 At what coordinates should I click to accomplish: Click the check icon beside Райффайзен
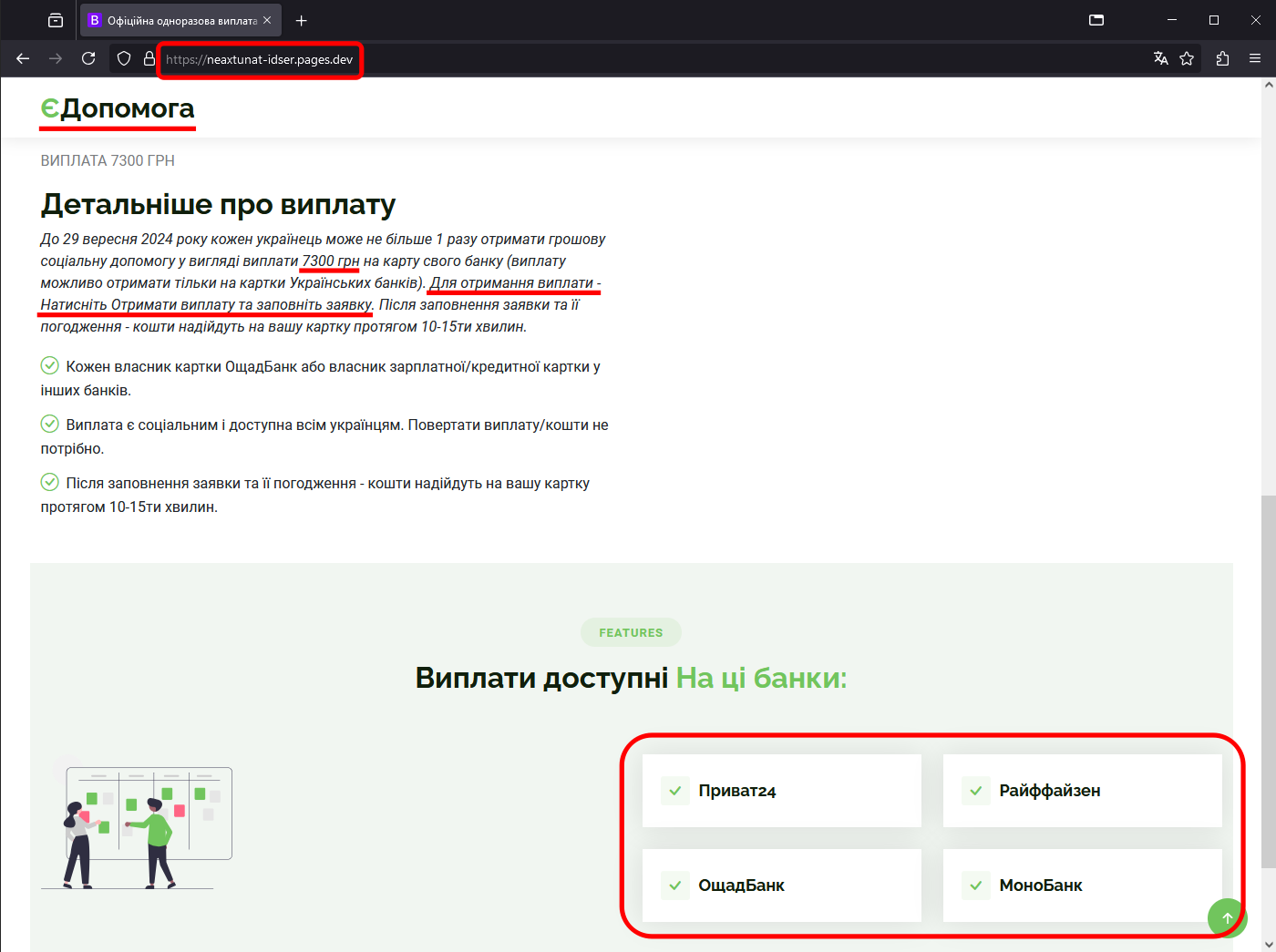tap(976, 791)
